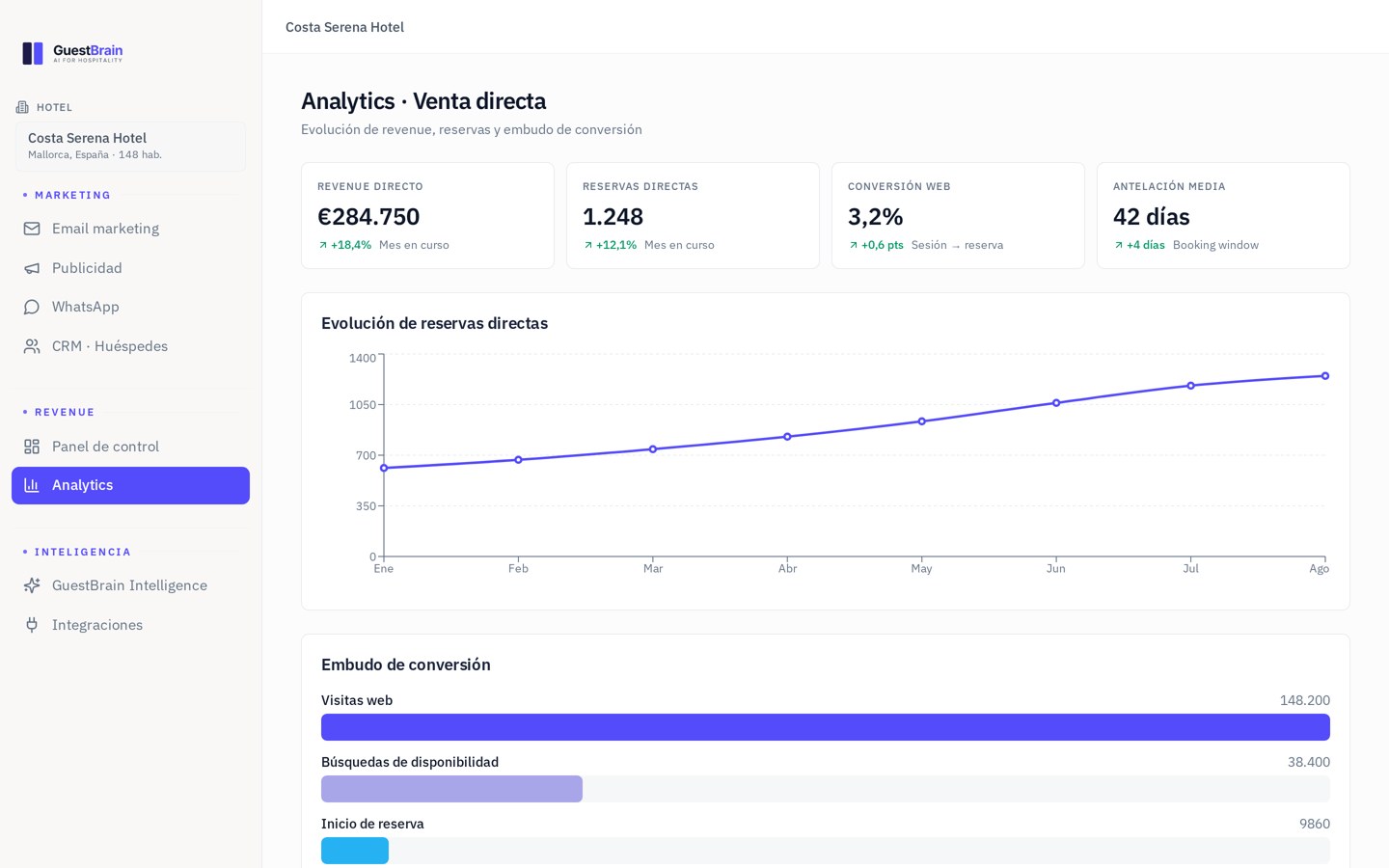Click the "Embudo de conversión" section title
Image resolution: width=1389 pixels, height=868 pixels.
[406, 665]
